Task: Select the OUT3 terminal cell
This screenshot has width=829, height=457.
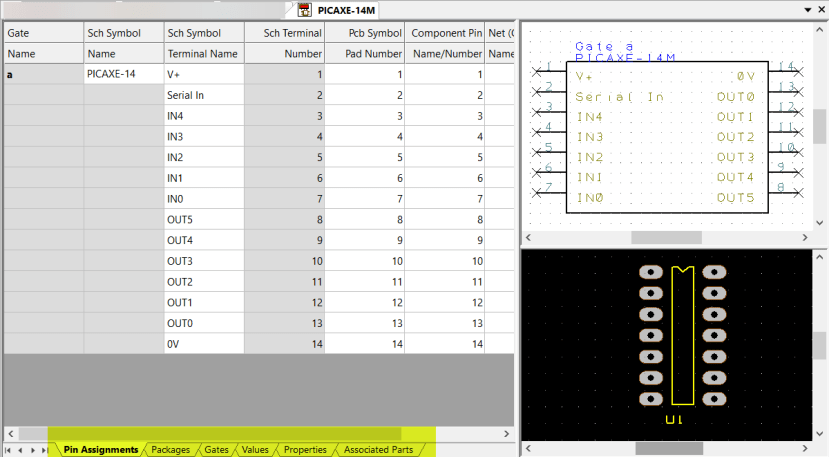Action: pos(204,261)
